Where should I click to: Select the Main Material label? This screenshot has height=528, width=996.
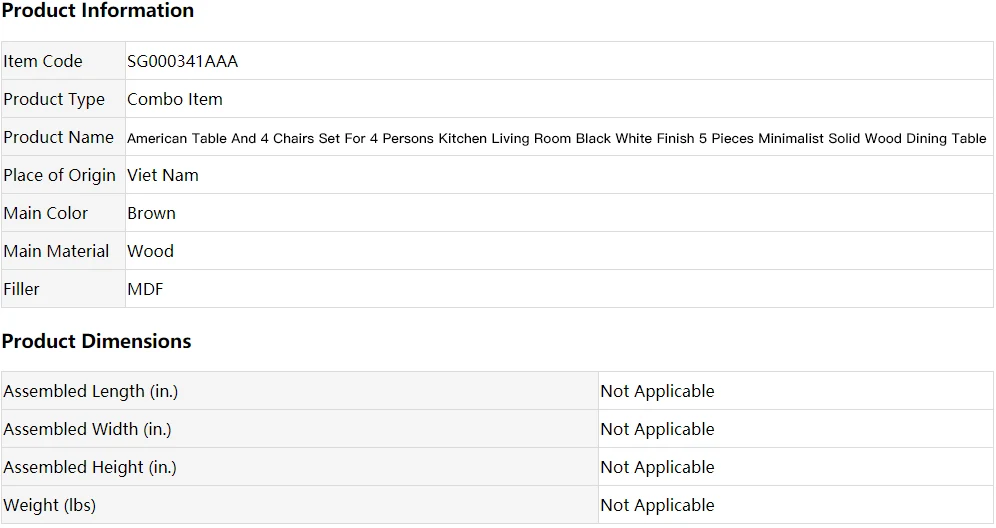point(56,252)
